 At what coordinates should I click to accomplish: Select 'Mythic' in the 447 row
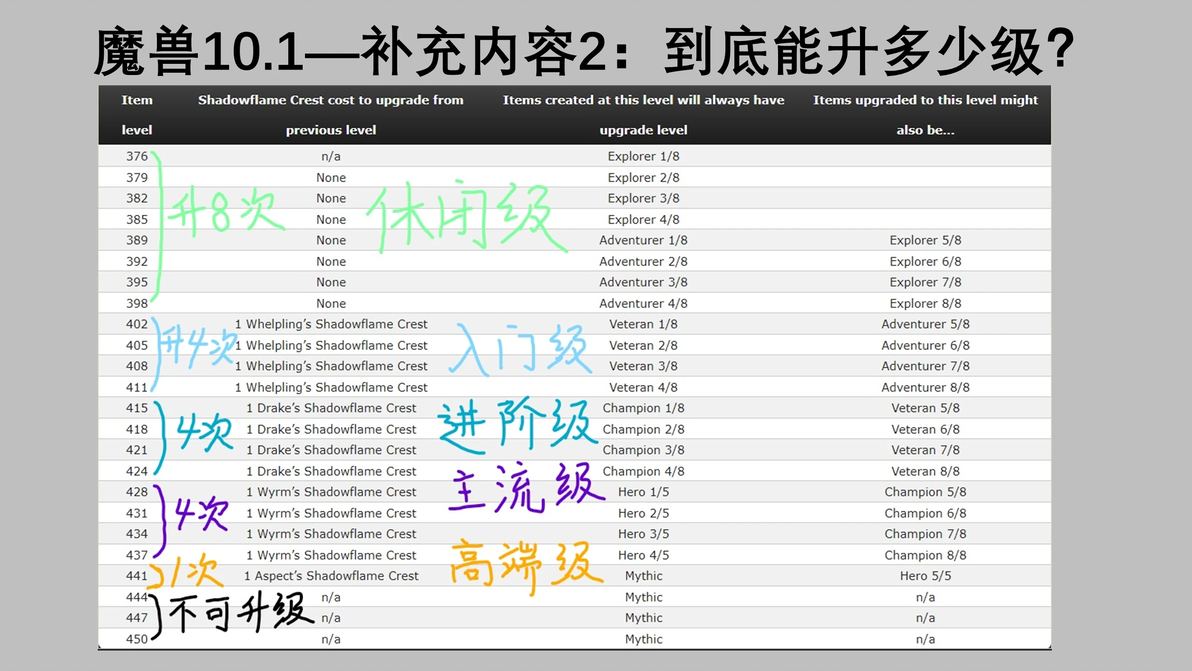point(643,618)
